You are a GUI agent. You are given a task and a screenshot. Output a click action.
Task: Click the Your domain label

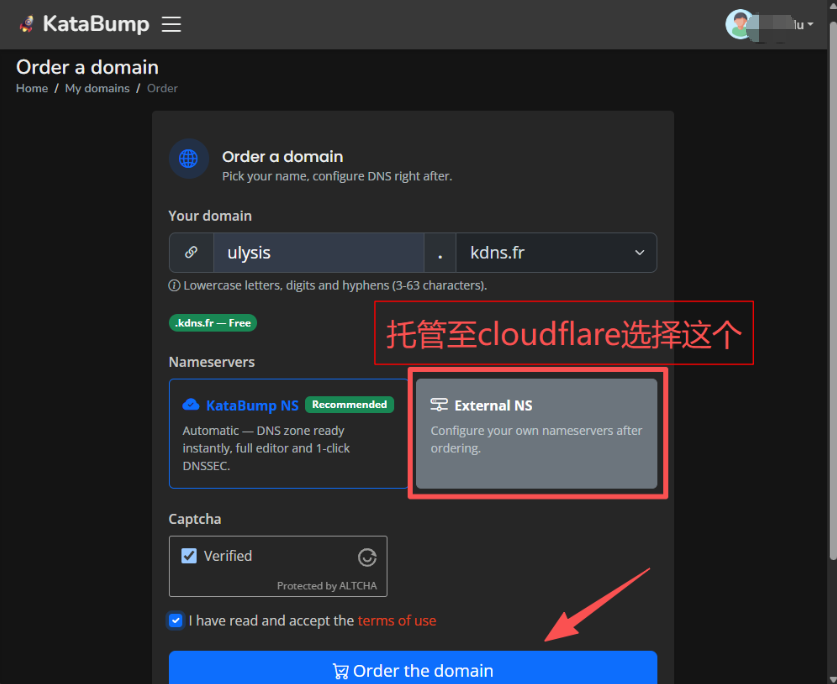pyautogui.click(x=210, y=216)
